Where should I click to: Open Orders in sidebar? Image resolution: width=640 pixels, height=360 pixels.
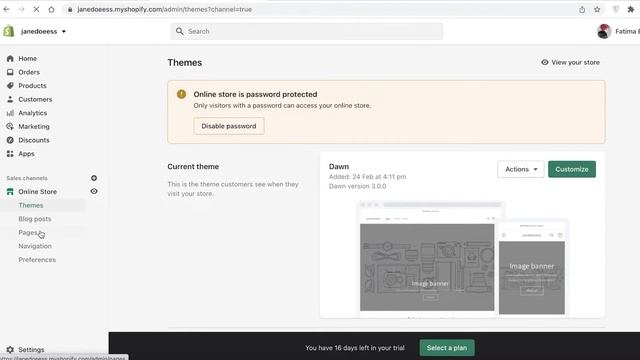(x=29, y=72)
